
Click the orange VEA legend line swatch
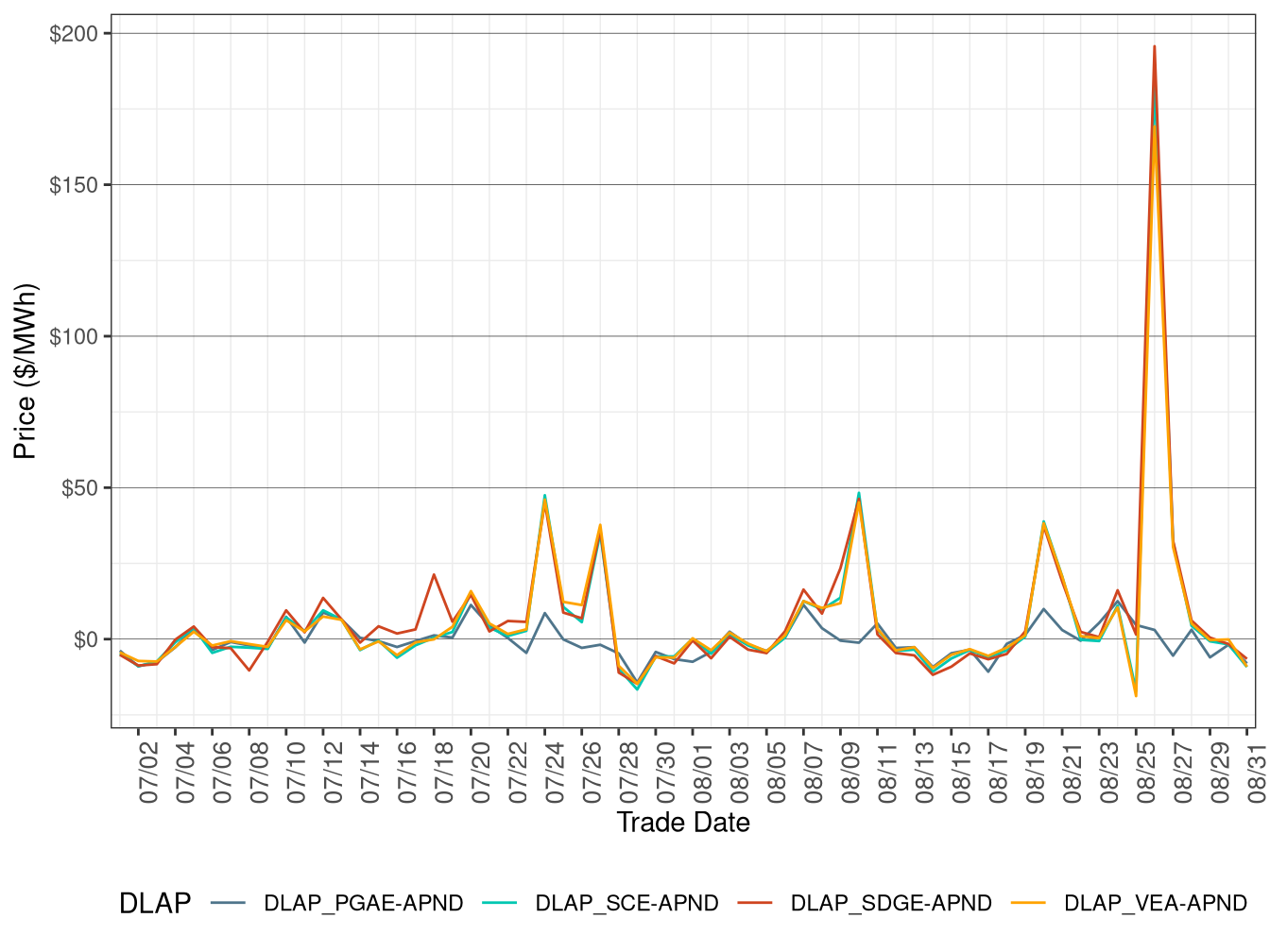1028,903
